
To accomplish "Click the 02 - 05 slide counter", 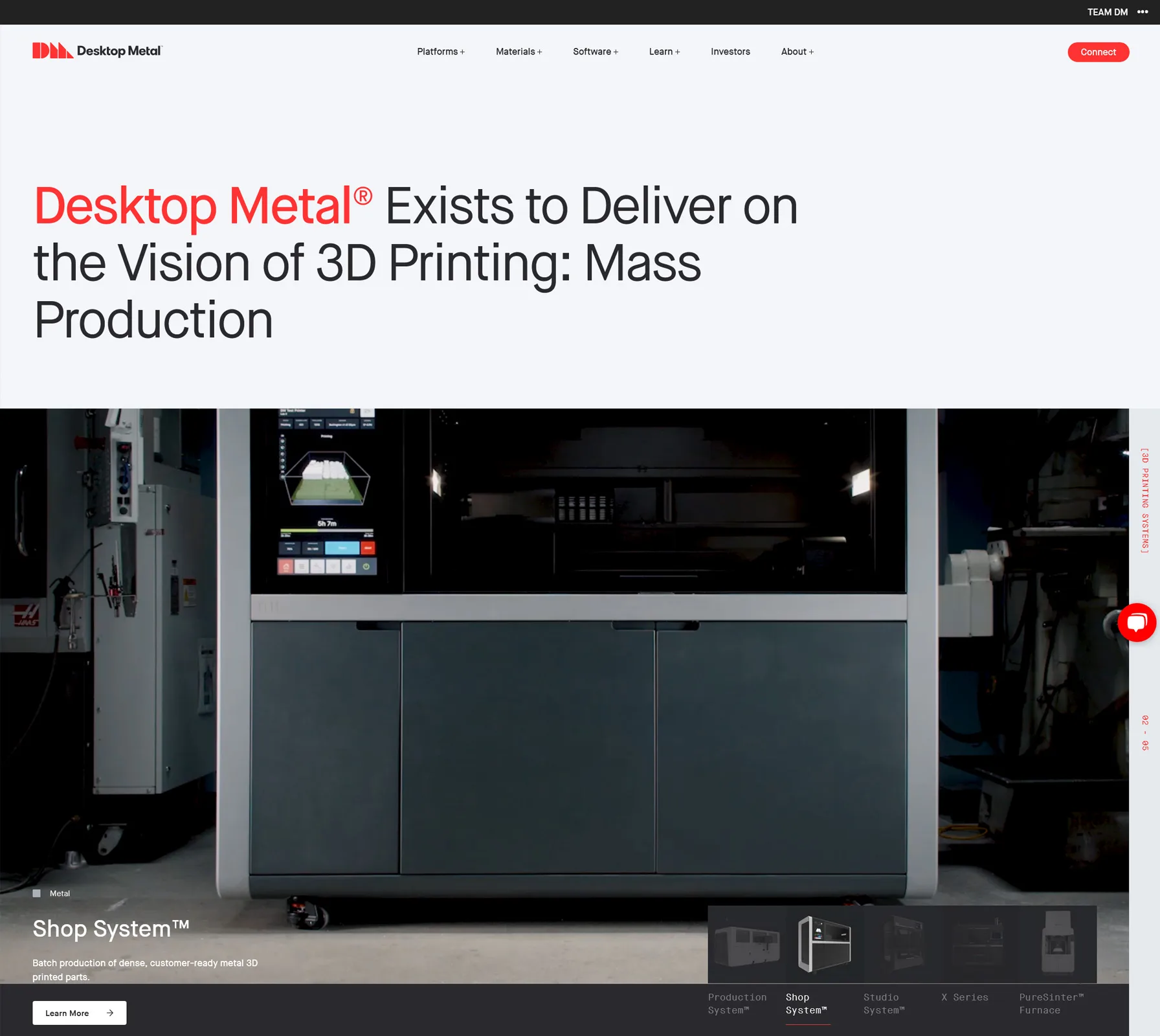I will pos(1144,733).
